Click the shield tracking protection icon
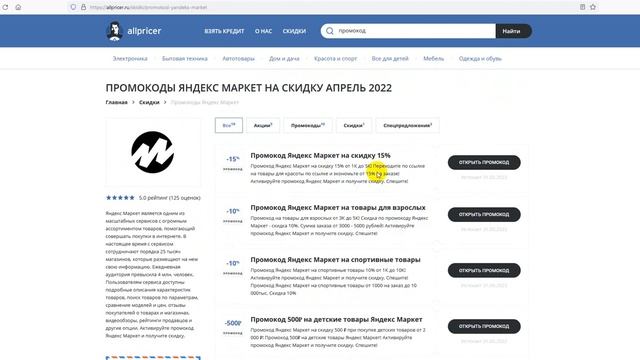Viewport: 640px width, 360px height. (x=73, y=7)
